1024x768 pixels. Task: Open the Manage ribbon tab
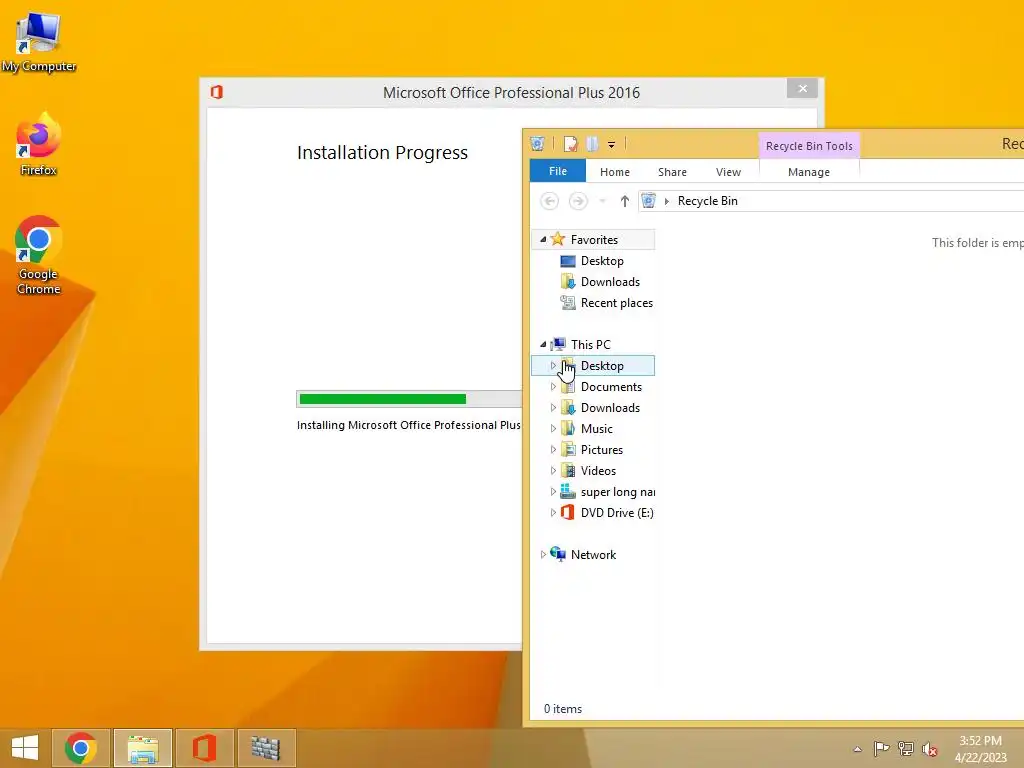coord(808,172)
